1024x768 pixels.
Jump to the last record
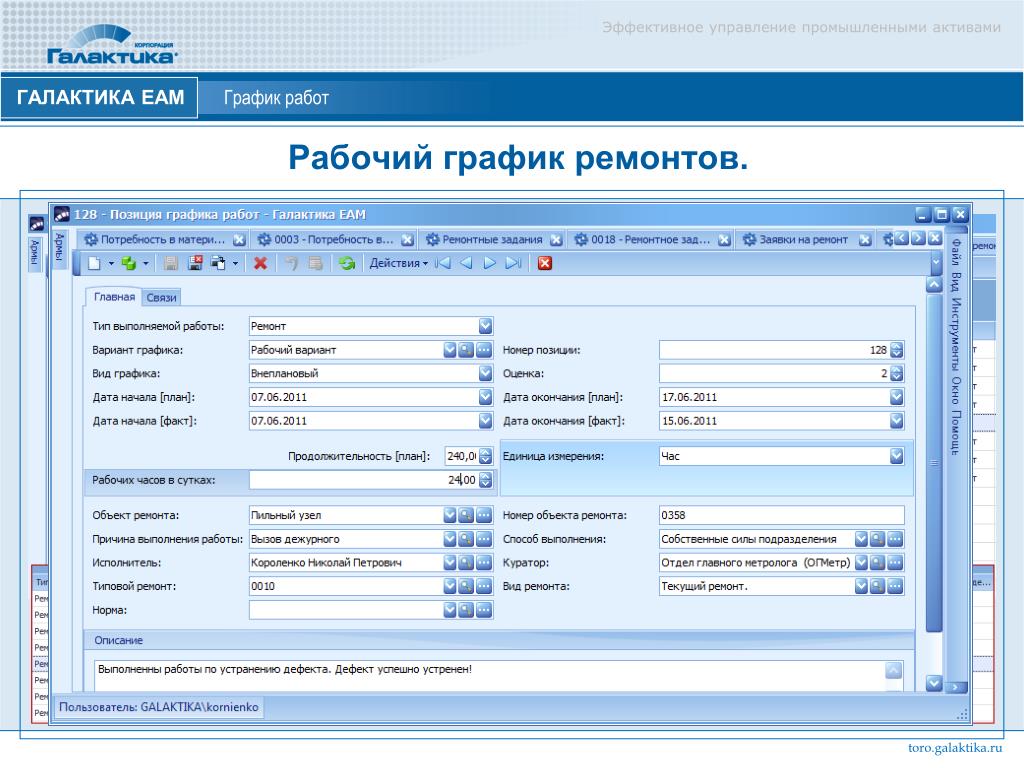[x=513, y=263]
